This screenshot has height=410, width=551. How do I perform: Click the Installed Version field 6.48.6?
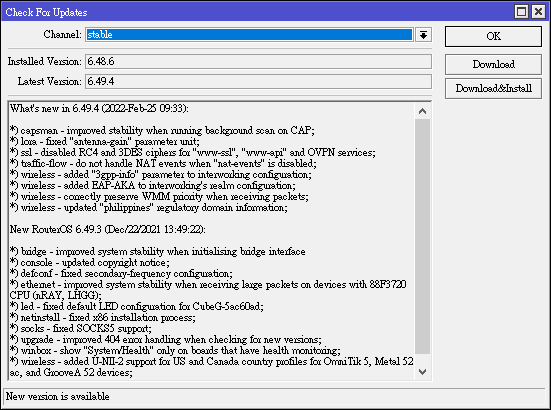(x=258, y=61)
